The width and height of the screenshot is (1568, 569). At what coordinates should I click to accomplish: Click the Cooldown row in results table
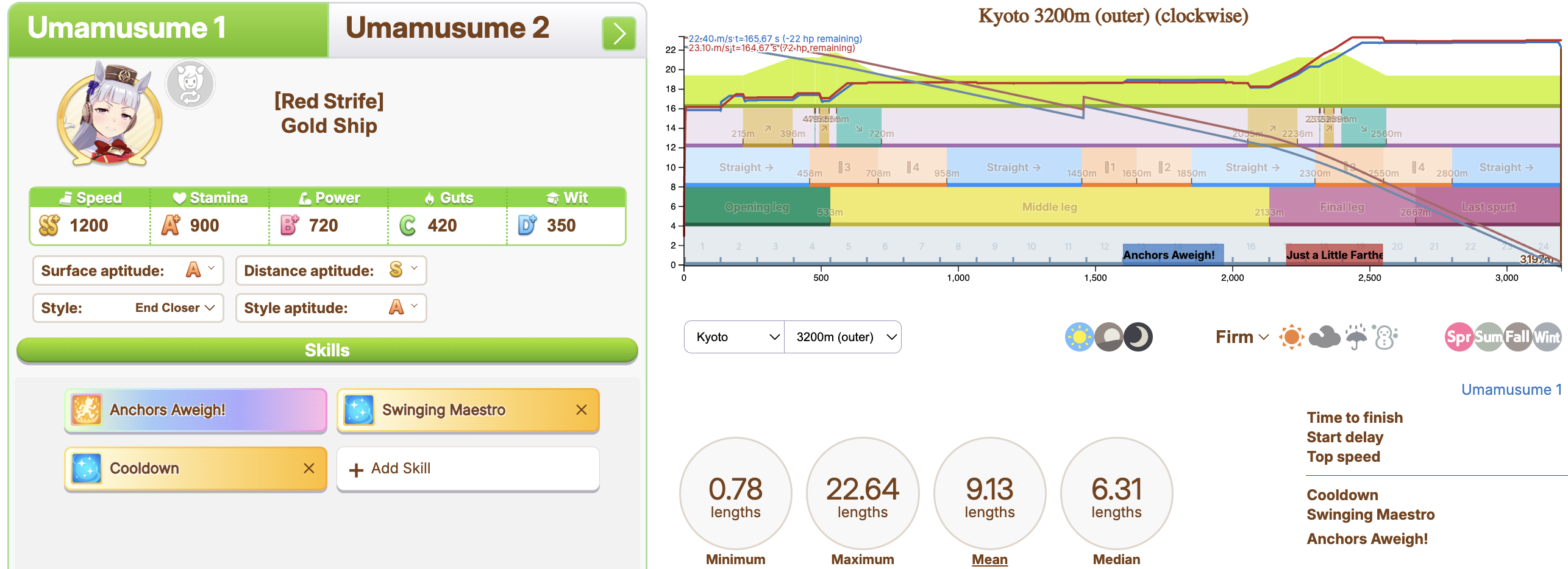pyautogui.click(x=1342, y=495)
